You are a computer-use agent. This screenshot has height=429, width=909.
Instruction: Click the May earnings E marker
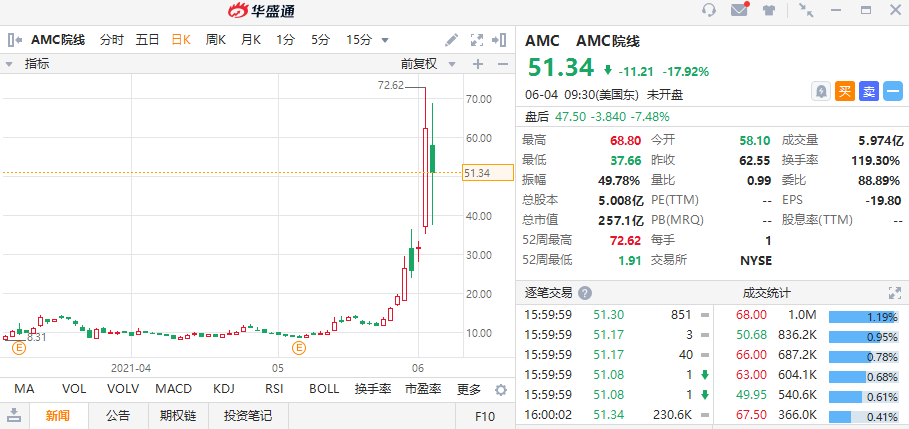click(299, 348)
